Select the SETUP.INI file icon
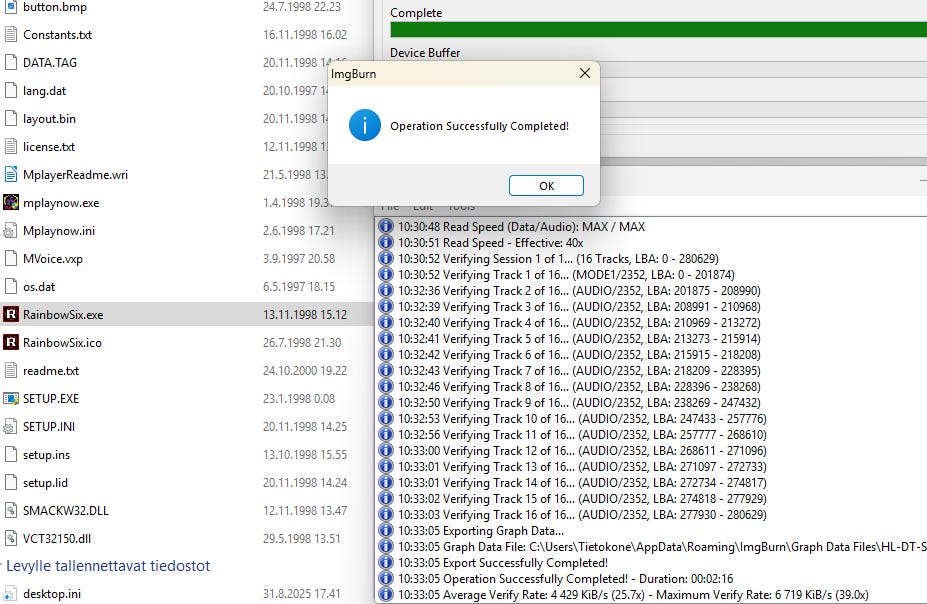Viewport: 927px width, 604px height. (x=10, y=426)
